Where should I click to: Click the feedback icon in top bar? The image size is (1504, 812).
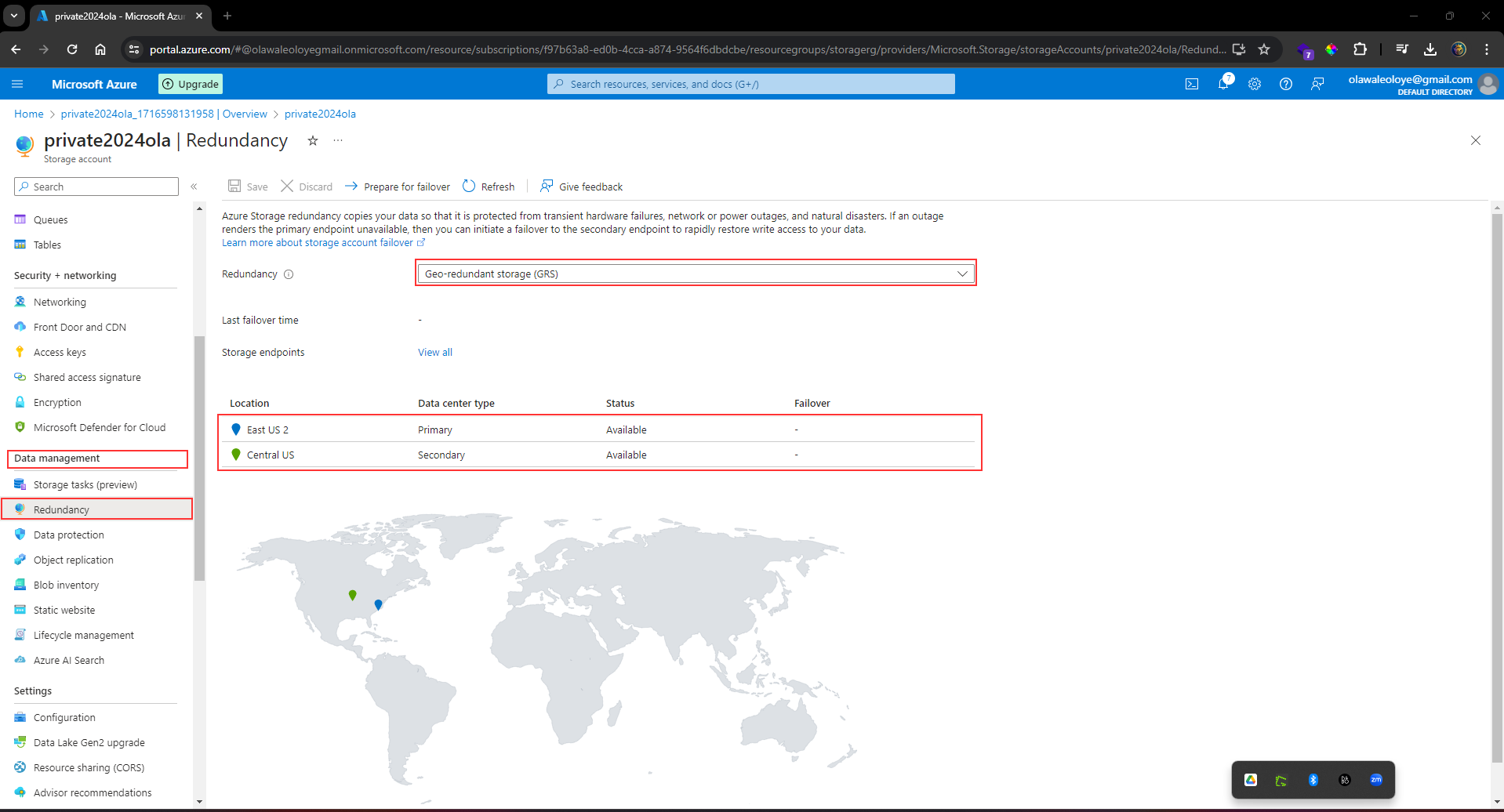(1317, 84)
